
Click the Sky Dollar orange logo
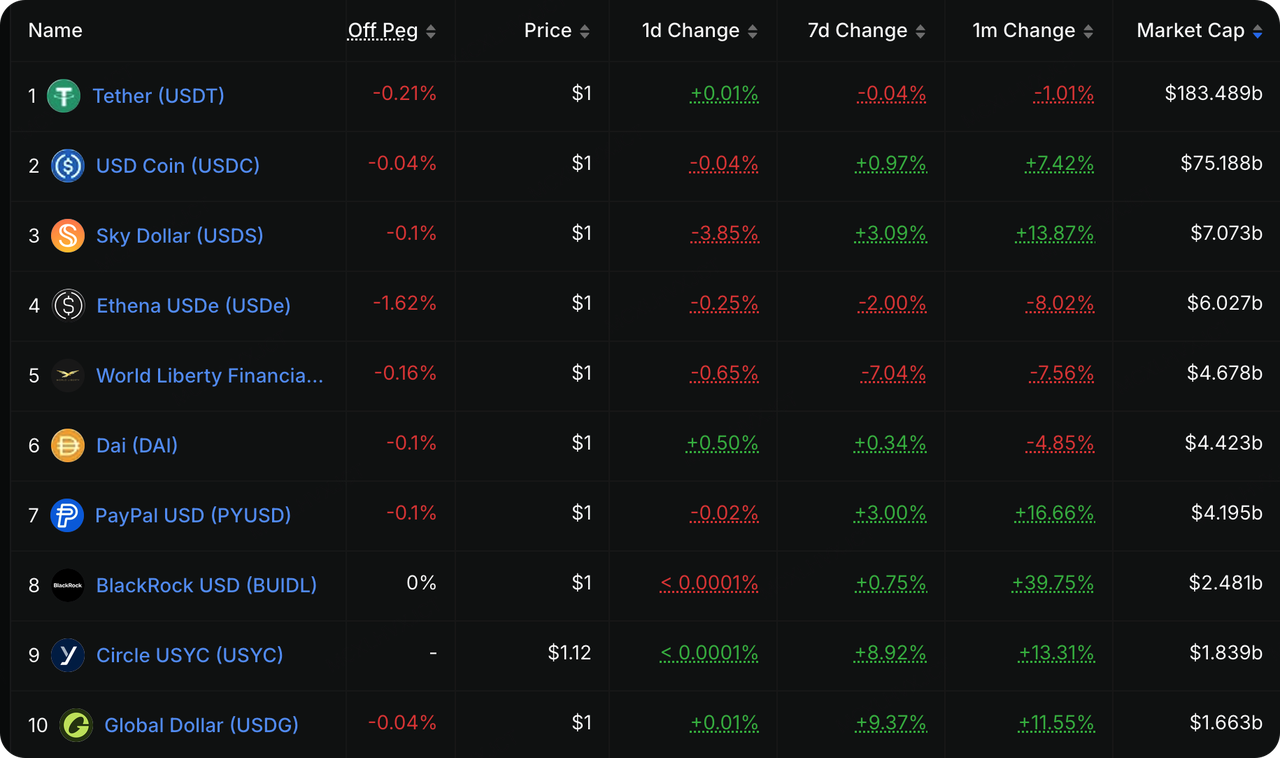pyautogui.click(x=68, y=236)
